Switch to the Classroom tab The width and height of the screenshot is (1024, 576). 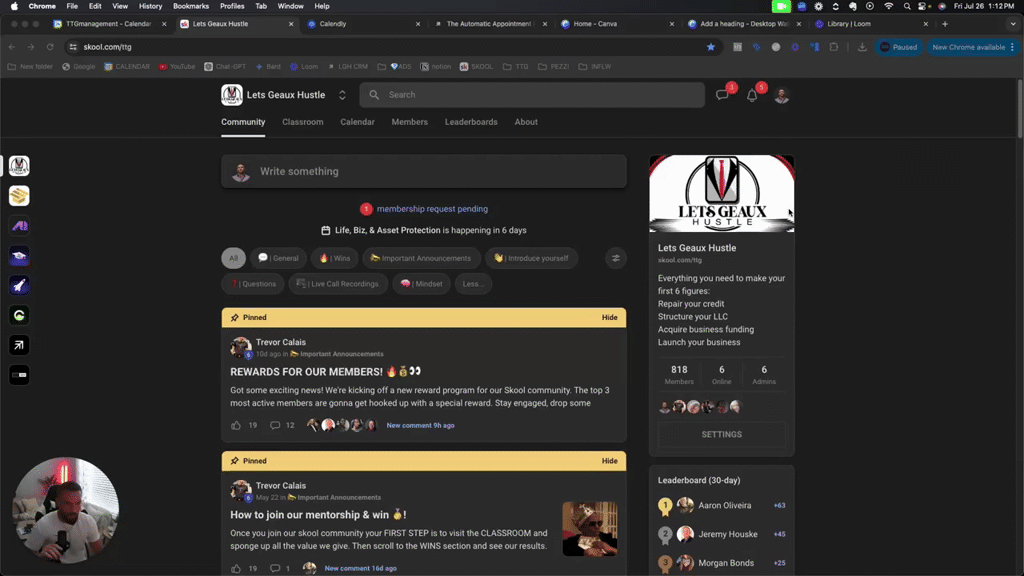click(x=303, y=122)
